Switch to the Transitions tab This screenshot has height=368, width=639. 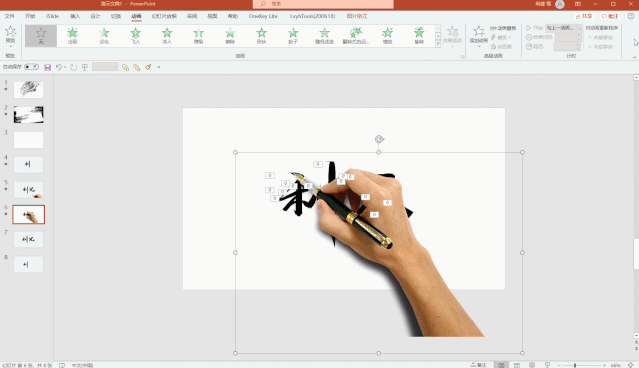pos(116,16)
